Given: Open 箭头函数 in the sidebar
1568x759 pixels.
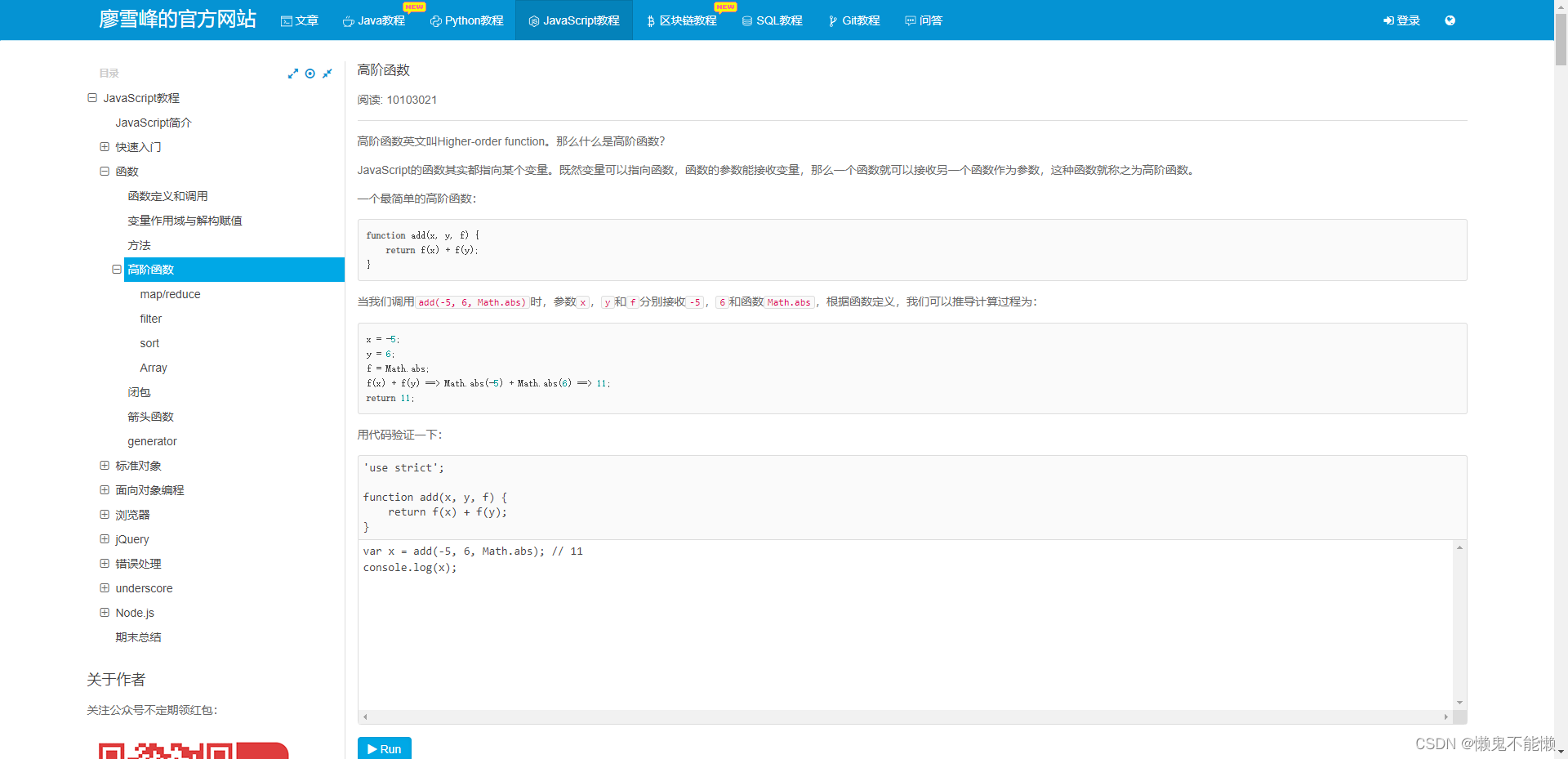Looking at the screenshot, I should (150, 417).
